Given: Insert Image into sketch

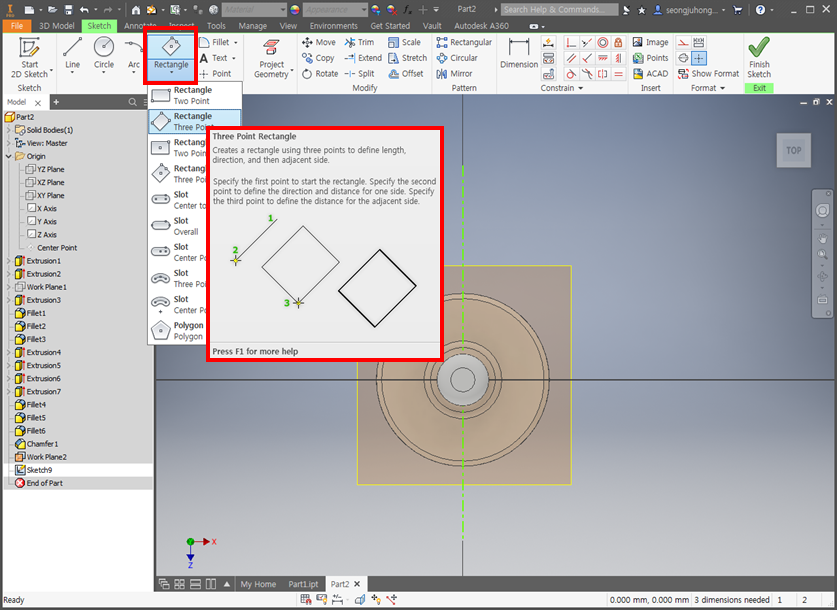Looking at the screenshot, I should [x=650, y=42].
